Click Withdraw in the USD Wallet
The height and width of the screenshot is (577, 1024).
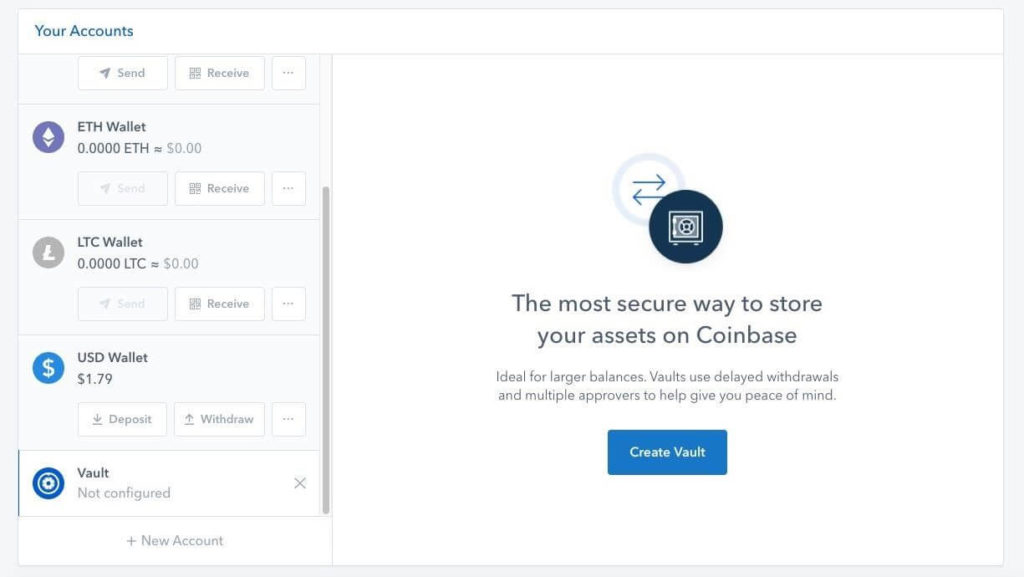point(219,419)
